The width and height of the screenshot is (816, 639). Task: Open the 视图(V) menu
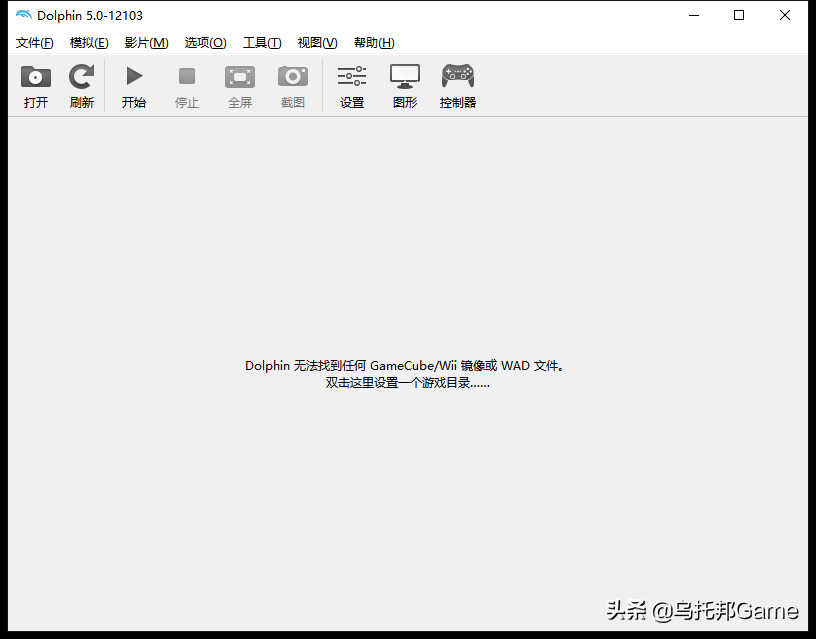point(317,43)
